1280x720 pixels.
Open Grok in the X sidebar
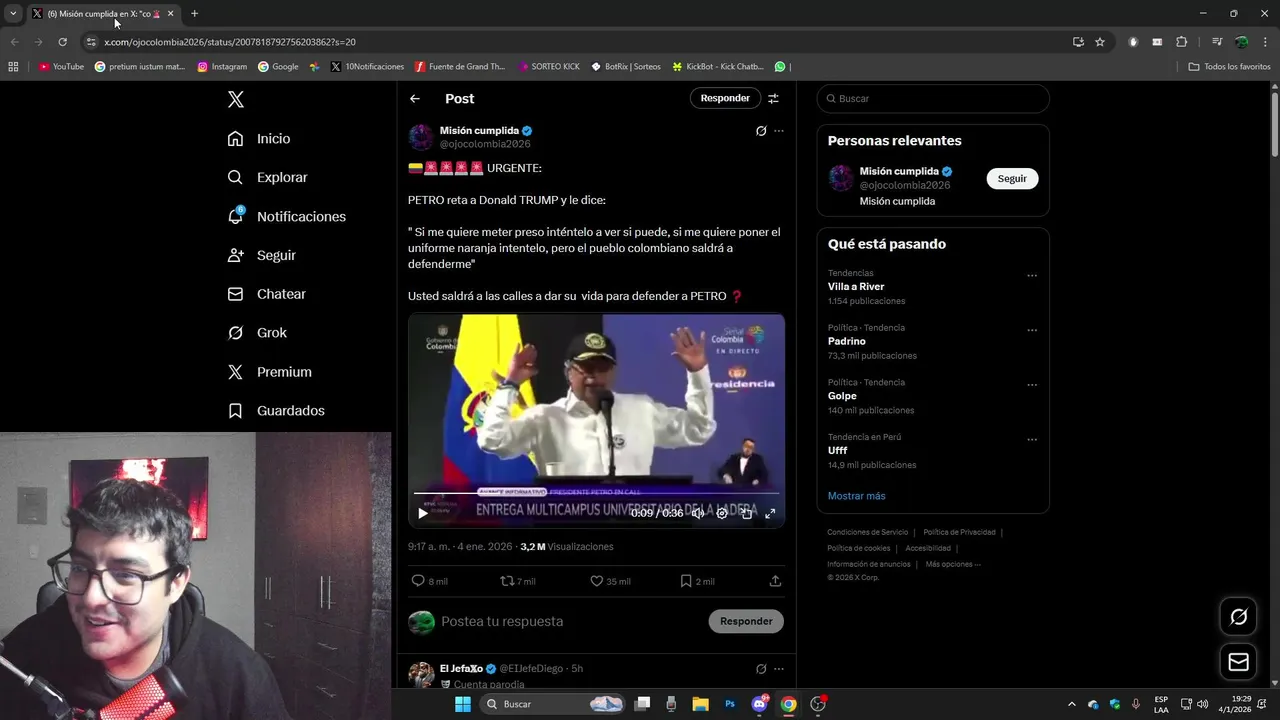(257, 333)
